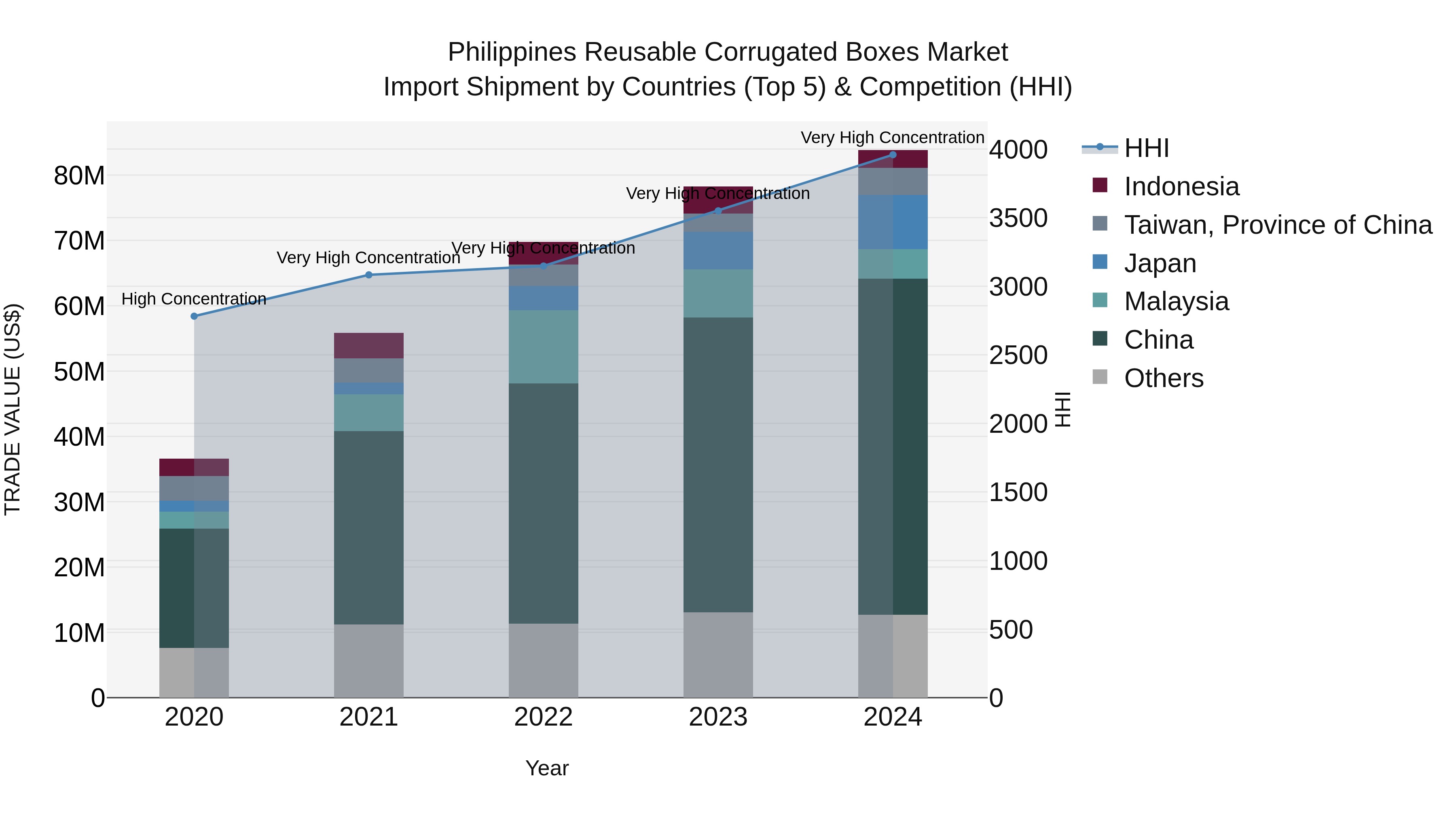Click the 2500 HHI axis tick
The image size is (1456, 819).
1018,356
